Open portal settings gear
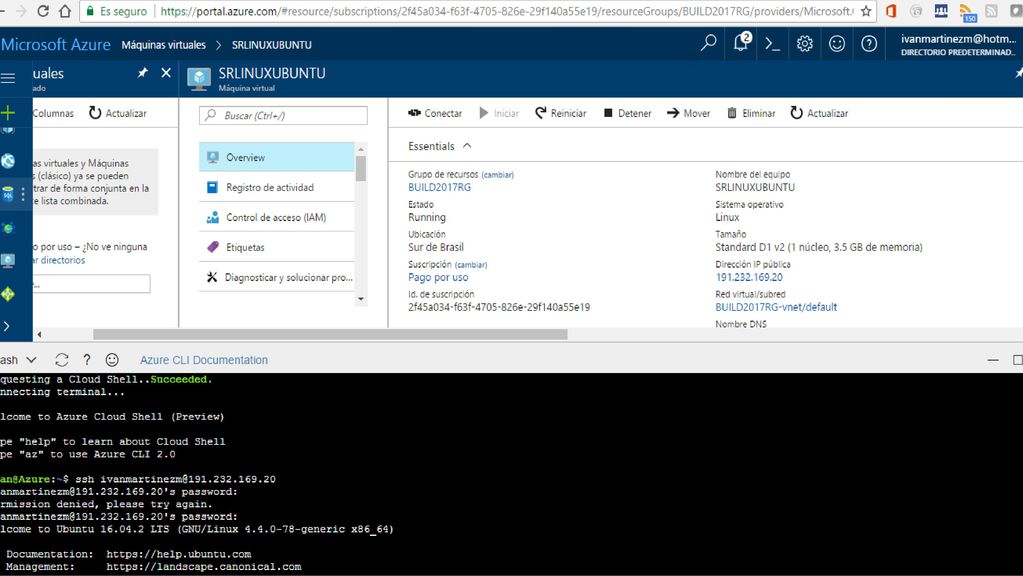Viewport: 1023px width, 576px height. coord(804,44)
